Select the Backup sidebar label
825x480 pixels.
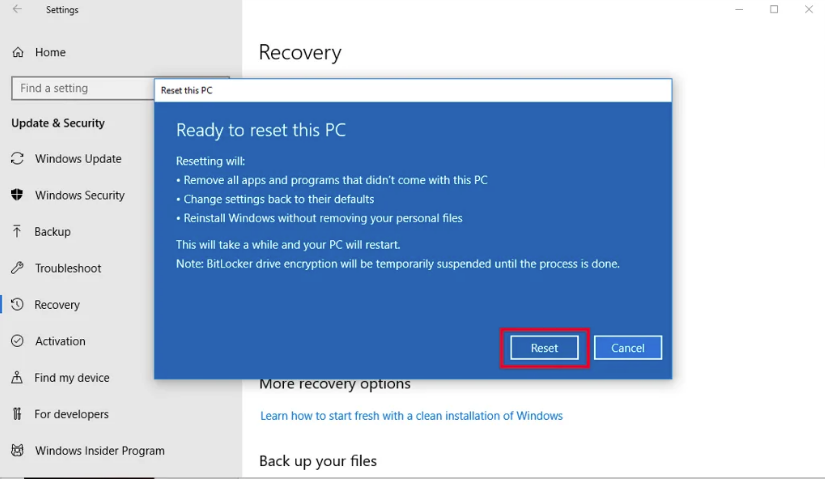coord(52,232)
